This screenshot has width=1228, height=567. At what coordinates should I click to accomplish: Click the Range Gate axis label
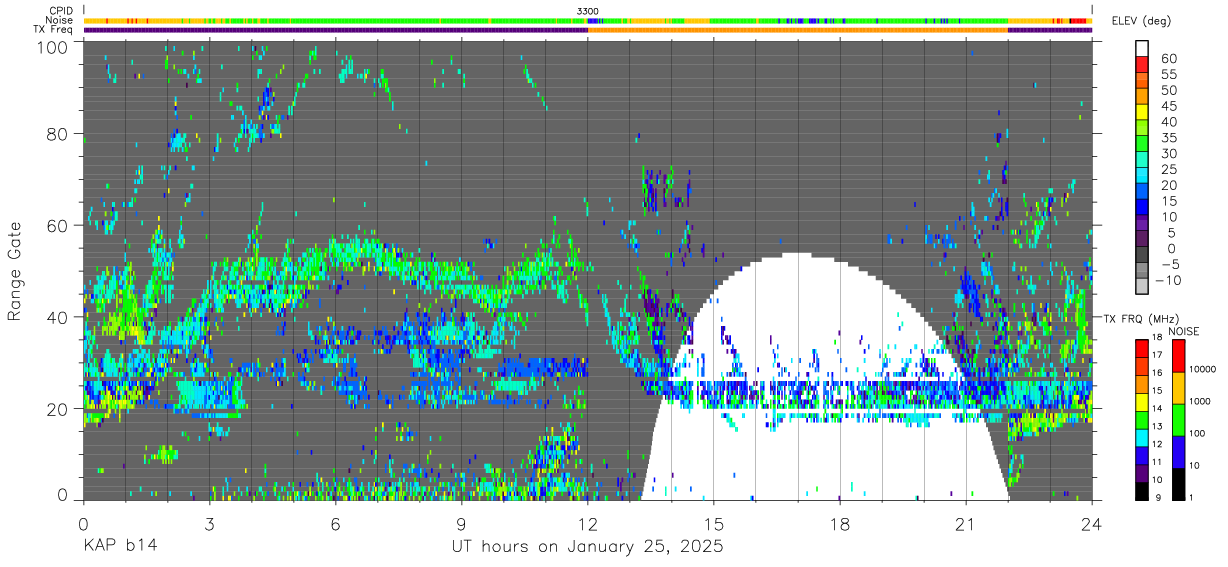15,271
